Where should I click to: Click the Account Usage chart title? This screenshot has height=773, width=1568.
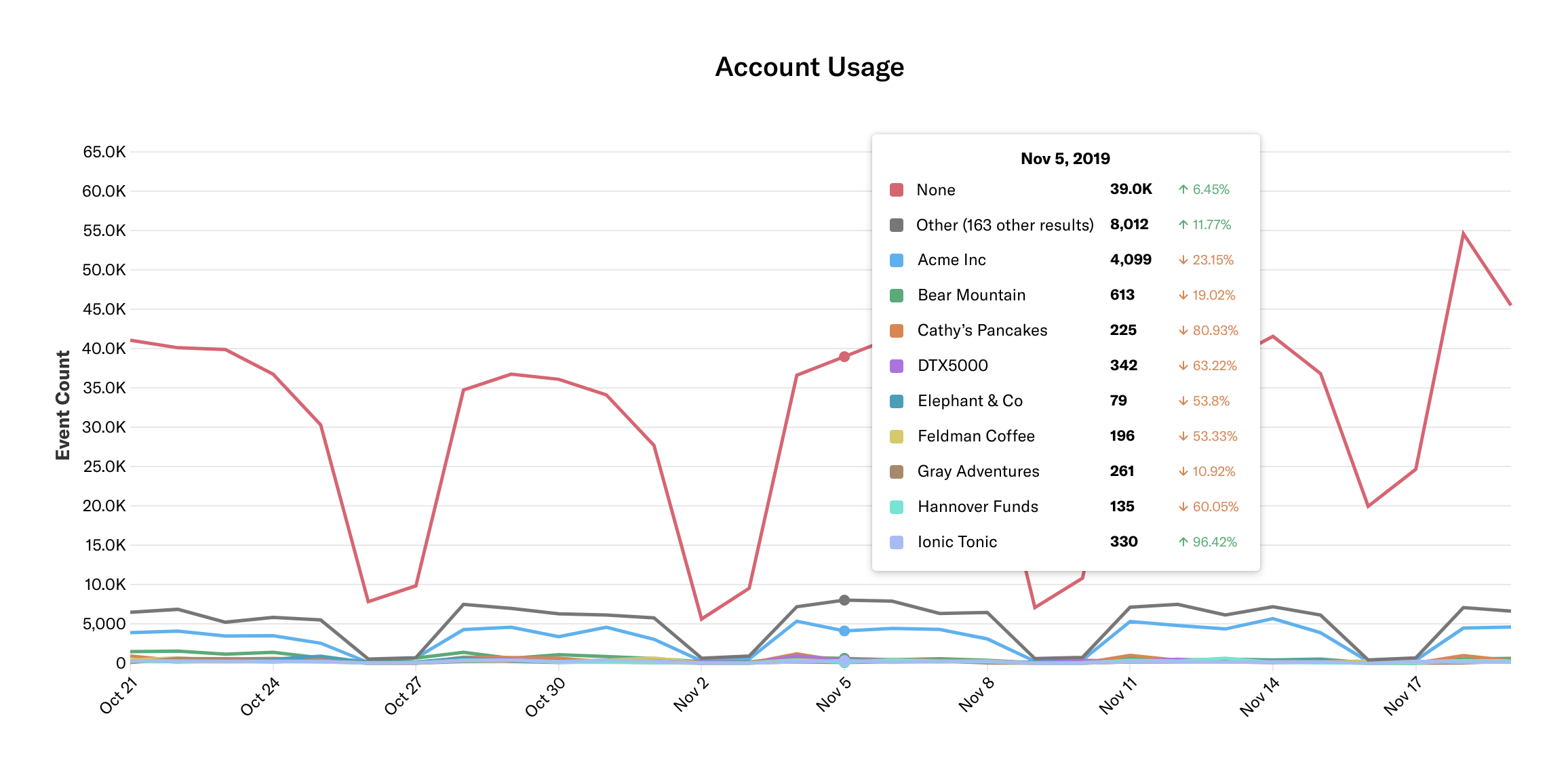pyautogui.click(x=809, y=67)
